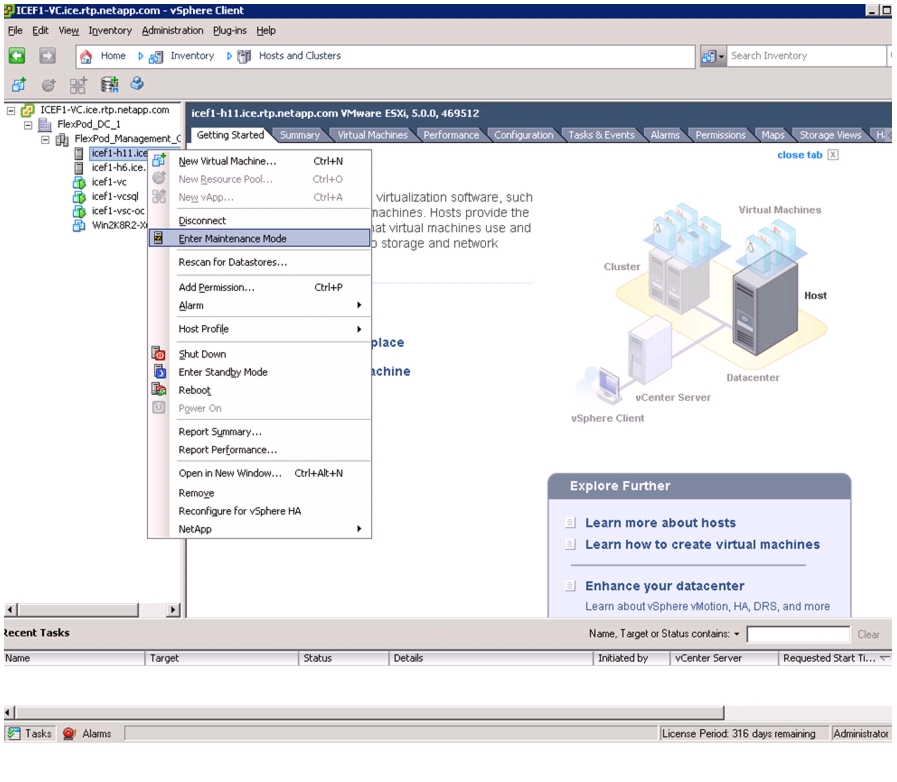Click the FlexPod_DC_1 datacenter icon
The width and height of the screenshot is (897, 782).
click(x=45, y=125)
